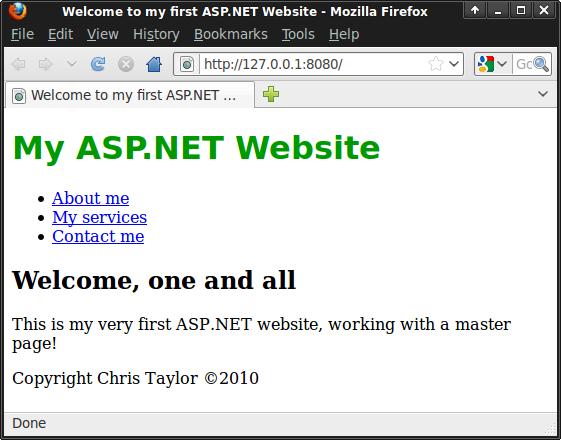Click the title bar up-arrow shade button
This screenshot has height=440, width=561.
coord(475,10)
